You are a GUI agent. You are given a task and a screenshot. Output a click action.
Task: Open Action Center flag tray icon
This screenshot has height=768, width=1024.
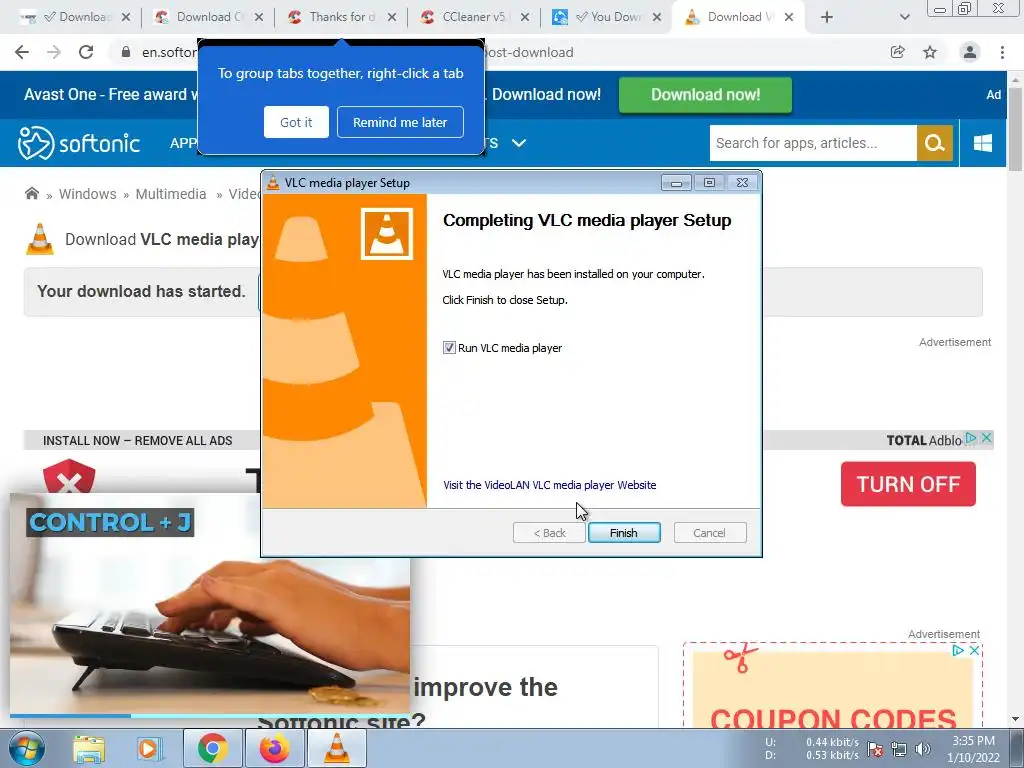tap(875, 749)
